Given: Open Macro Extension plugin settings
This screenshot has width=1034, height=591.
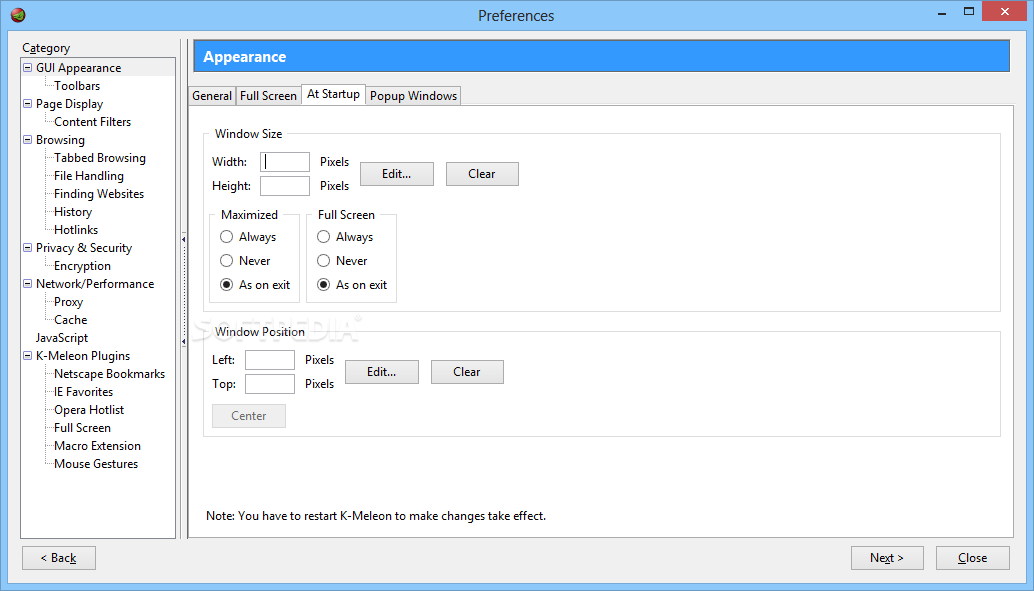Looking at the screenshot, I should [98, 446].
